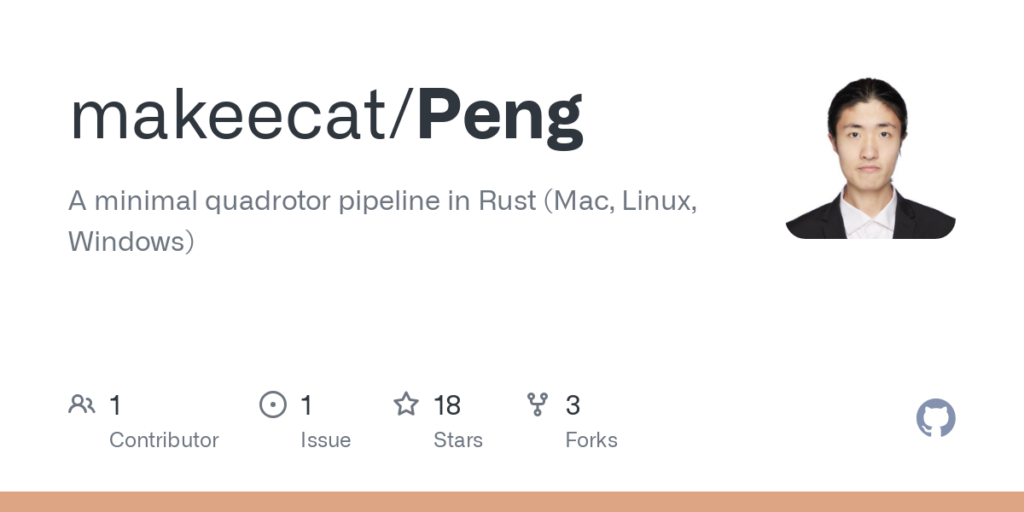Click the word "Windows)" in the description
This screenshot has width=1024, height=512.
(130, 242)
